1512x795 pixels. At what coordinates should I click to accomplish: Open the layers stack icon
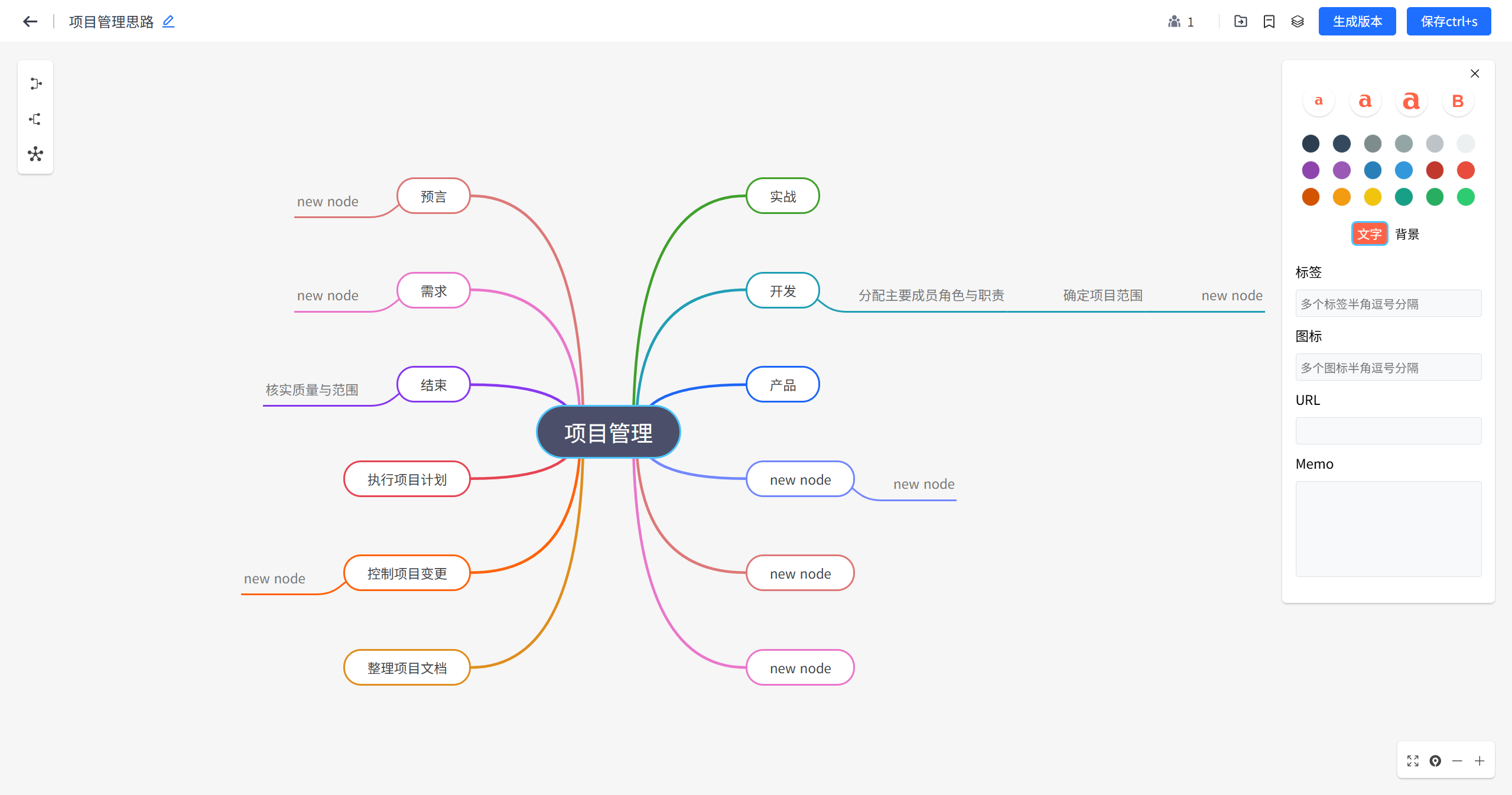coord(1297,21)
